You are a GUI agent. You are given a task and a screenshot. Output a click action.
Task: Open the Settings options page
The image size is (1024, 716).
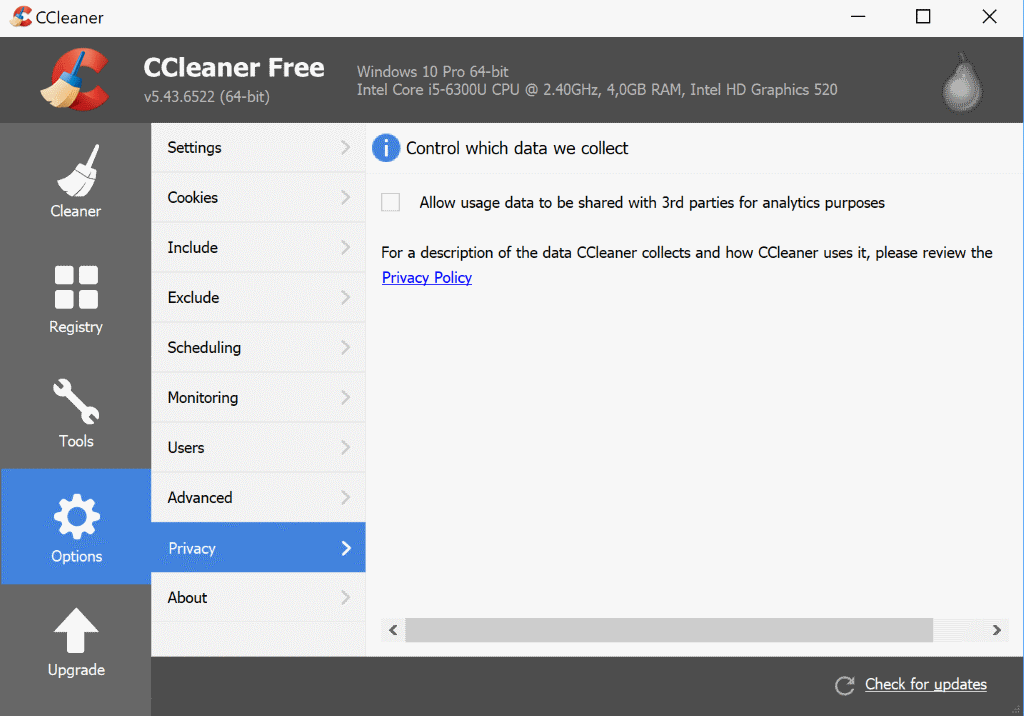click(258, 148)
